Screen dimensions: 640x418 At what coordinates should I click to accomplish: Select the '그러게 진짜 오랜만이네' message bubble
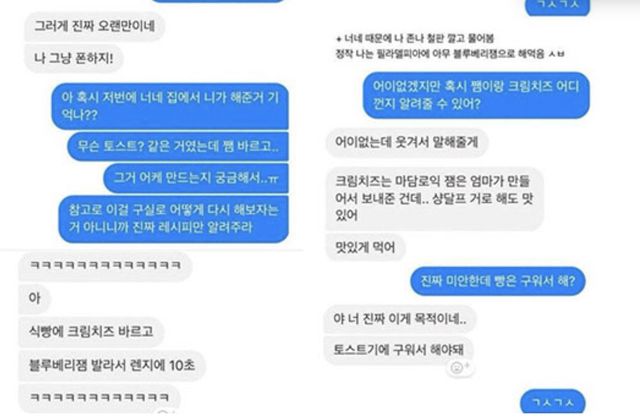95,26
